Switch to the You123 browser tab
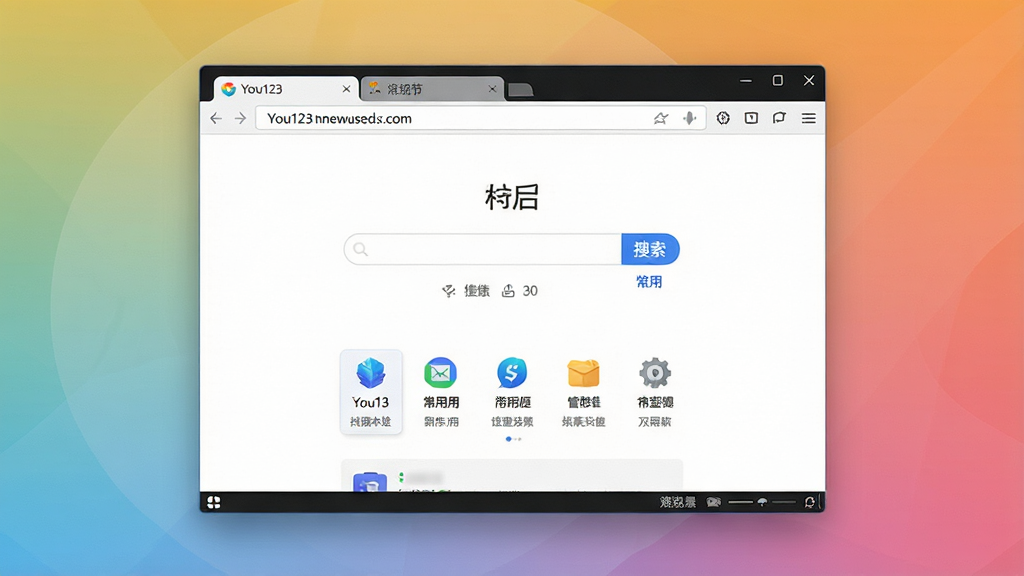 pyautogui.click(x=286, y=89)
